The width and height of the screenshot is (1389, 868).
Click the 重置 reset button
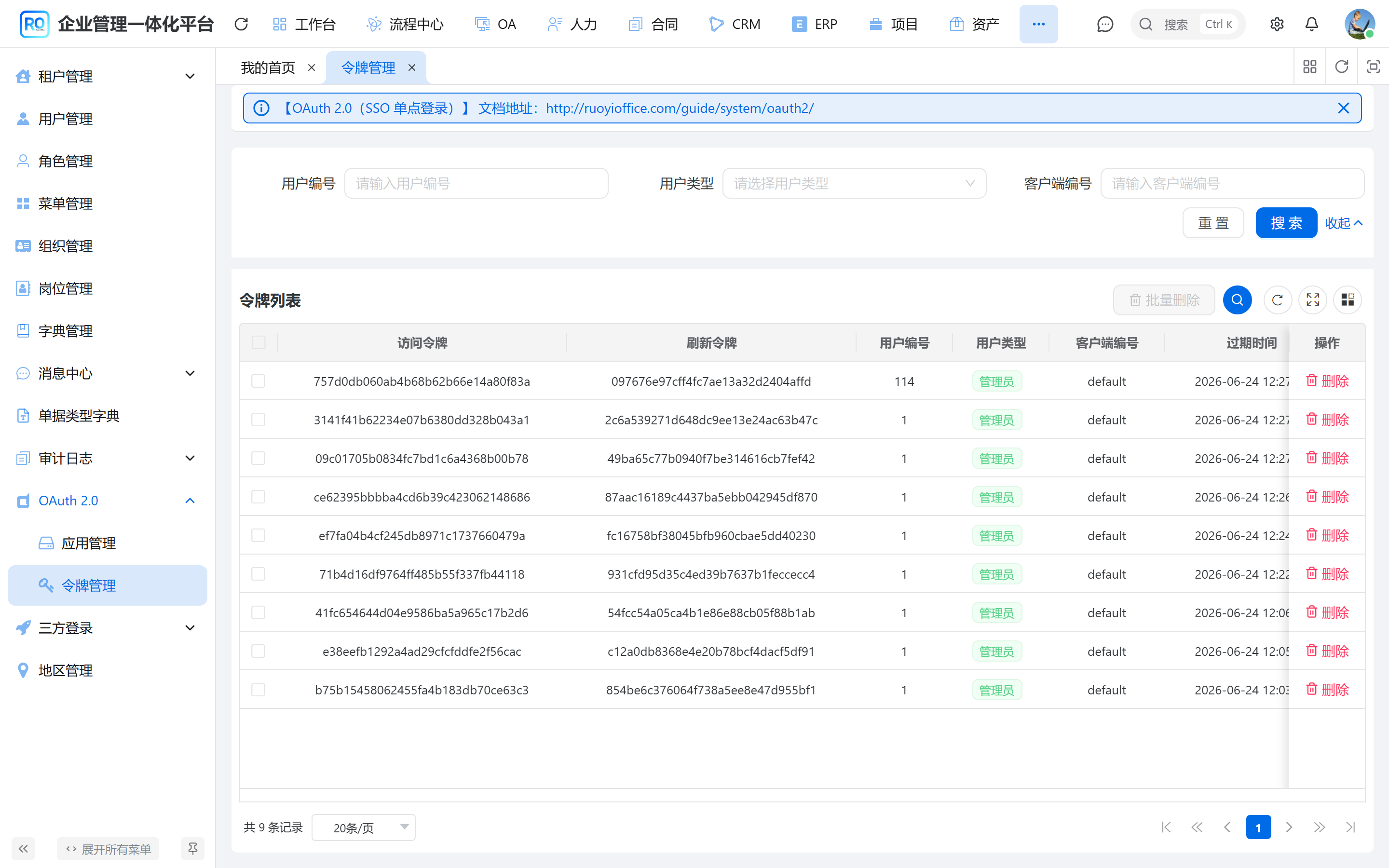[x=1213, y=223]
